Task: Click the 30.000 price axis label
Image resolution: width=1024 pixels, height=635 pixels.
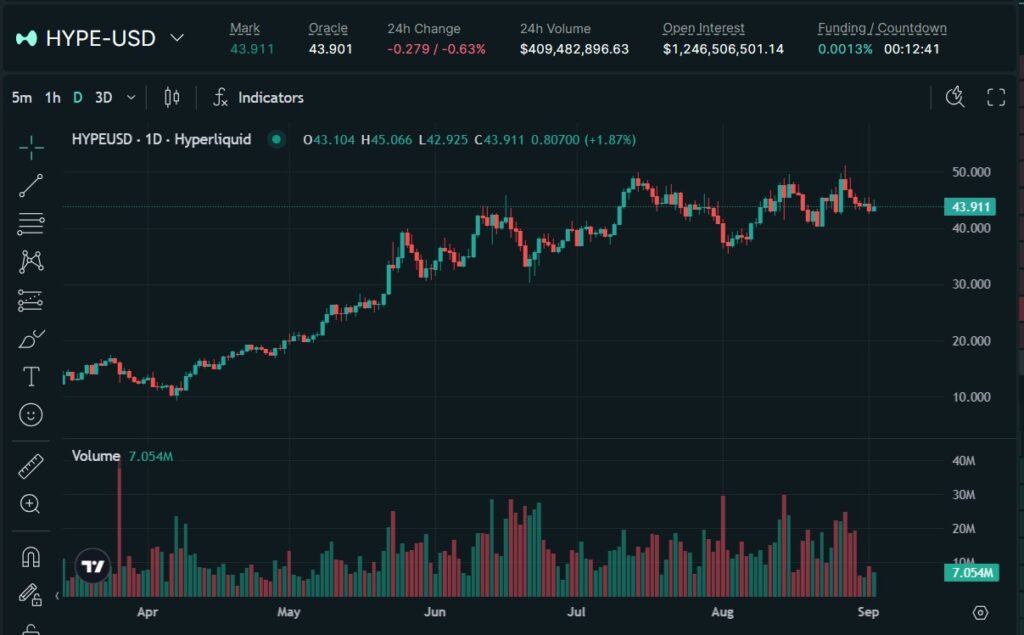Action: (971, 284)
